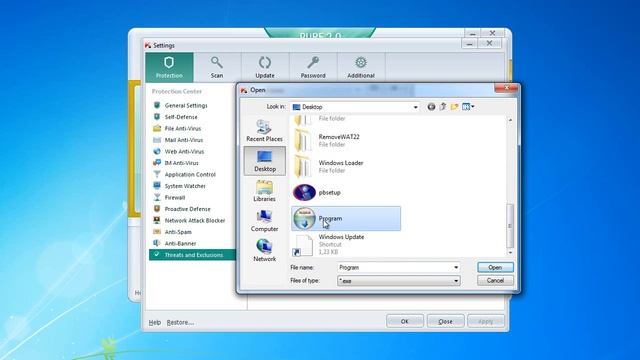Image resolution: width=640 pixels, height=360 pixels.
Task: Click the Anti-Banner icon
Action: (x=157, y=243)
